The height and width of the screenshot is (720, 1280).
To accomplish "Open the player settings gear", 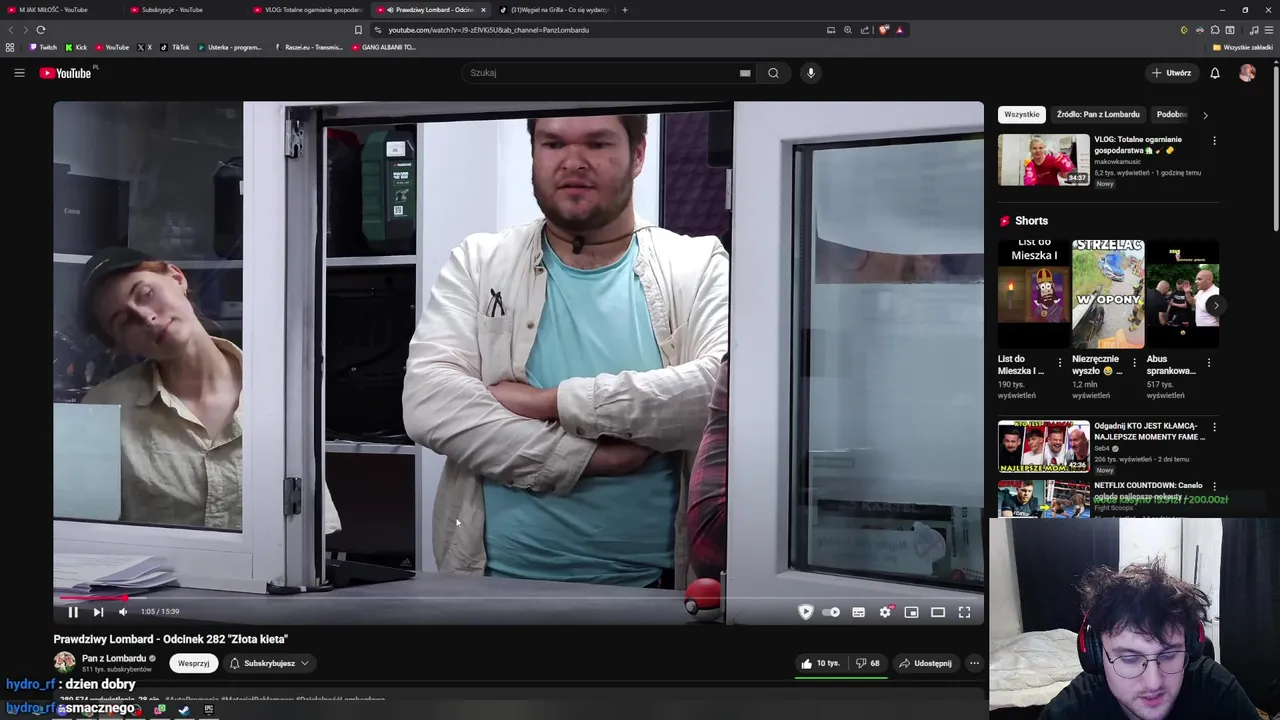I will [885, 612].
